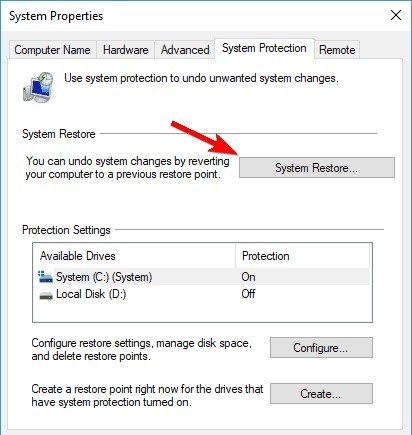Close the System Properties dialog
This screenshot has width=412, height=435.
pos(396,15)
